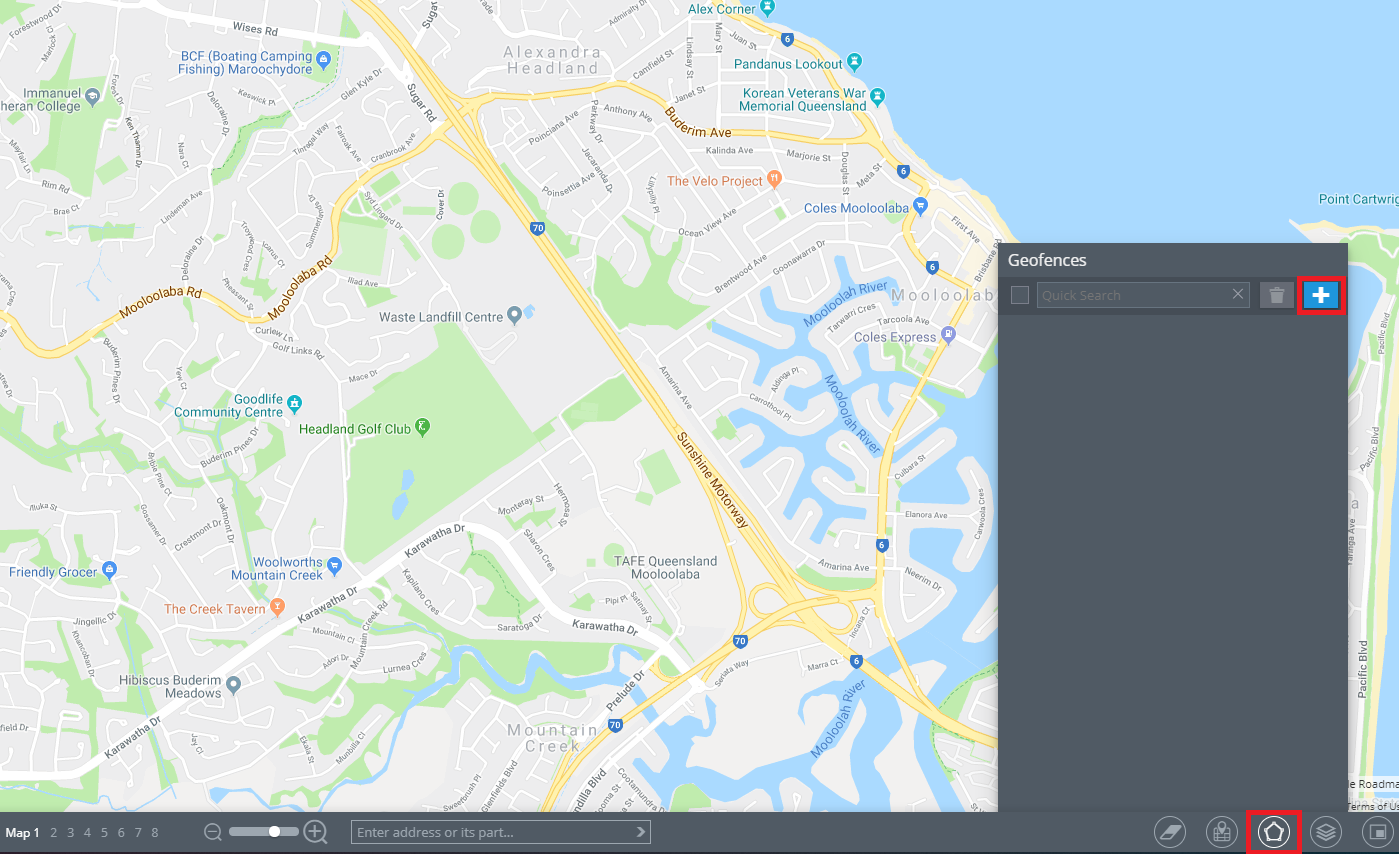Screen dimensions: 1399x854
Task: Switch to map tab 7
Action: click(138, 832)
